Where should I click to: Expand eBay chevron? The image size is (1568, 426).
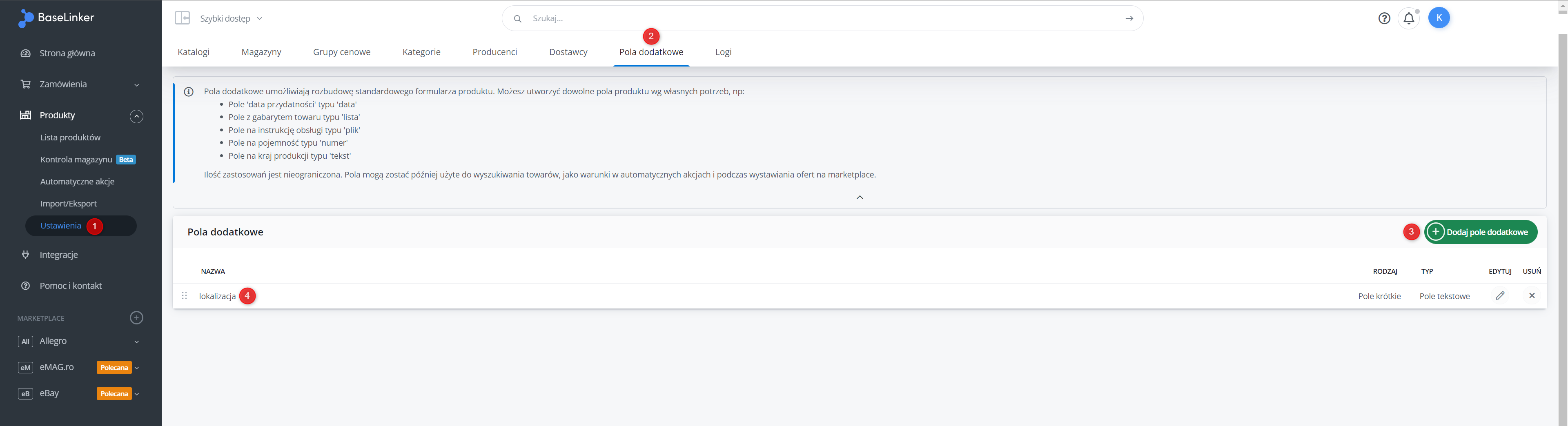coord(137,394)
